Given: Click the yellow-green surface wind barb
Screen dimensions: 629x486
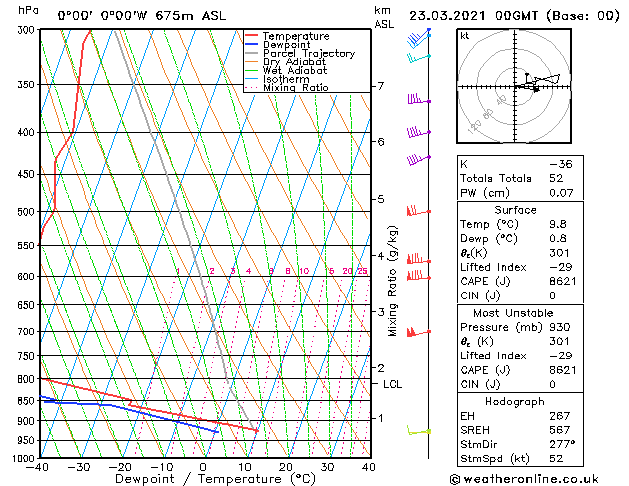Looking at the screenshot, I should click(x=419, y=430).
